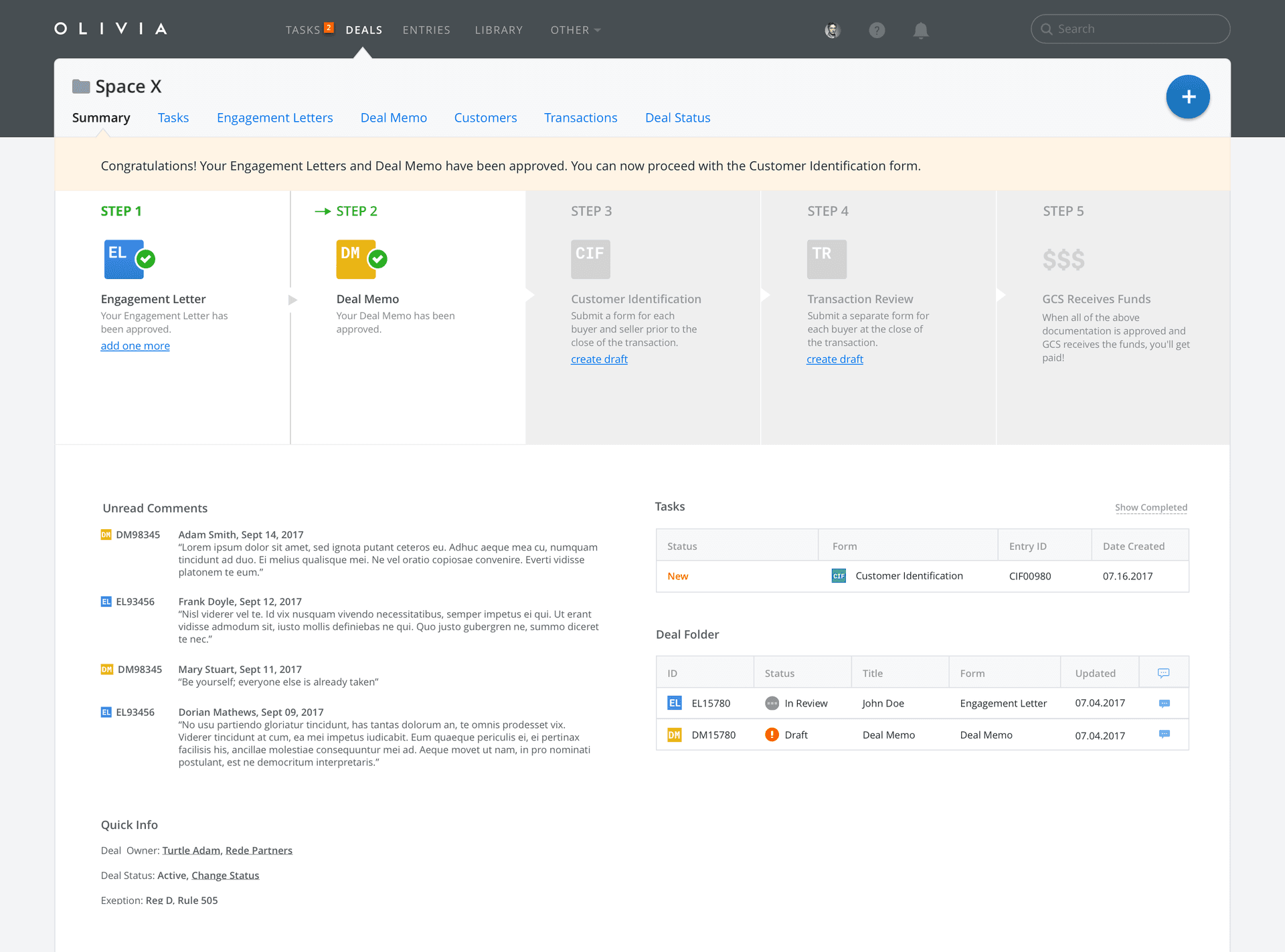Click 'create draft' under Customer Identification
The image size is (1285, 952).
599,359
